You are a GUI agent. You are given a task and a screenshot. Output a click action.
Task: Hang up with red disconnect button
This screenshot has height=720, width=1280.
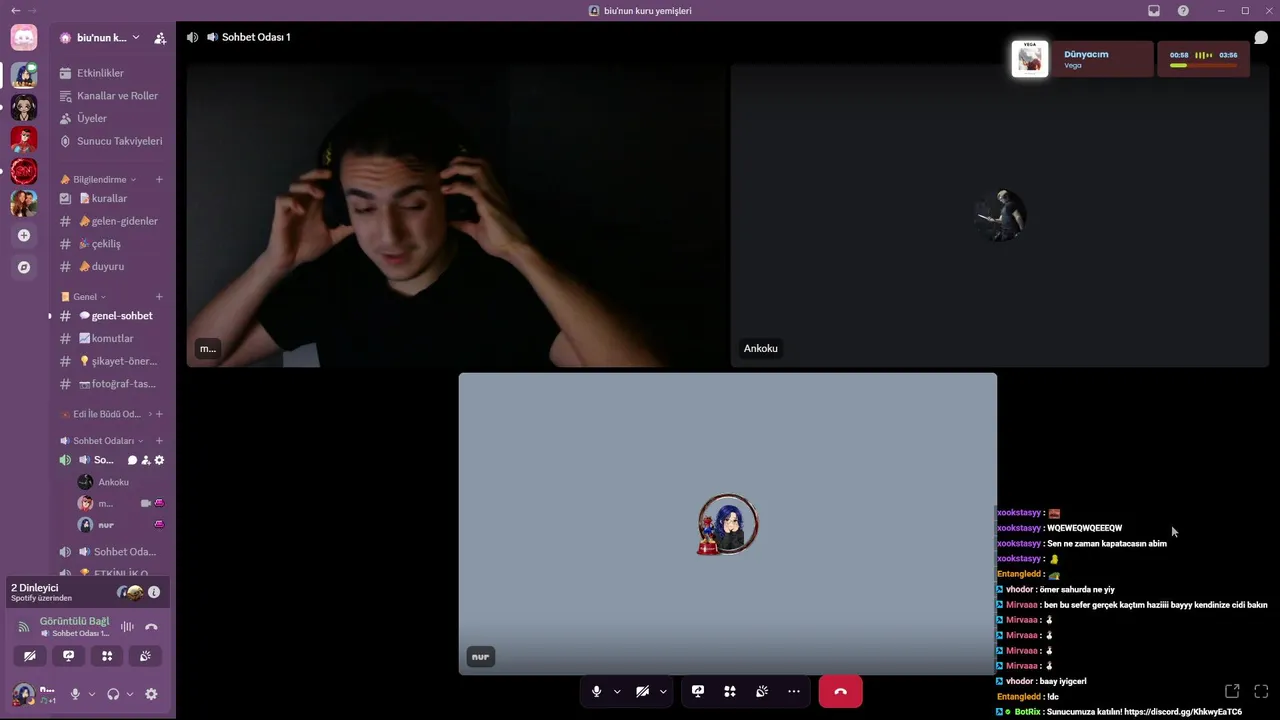[x=840, y=691]
